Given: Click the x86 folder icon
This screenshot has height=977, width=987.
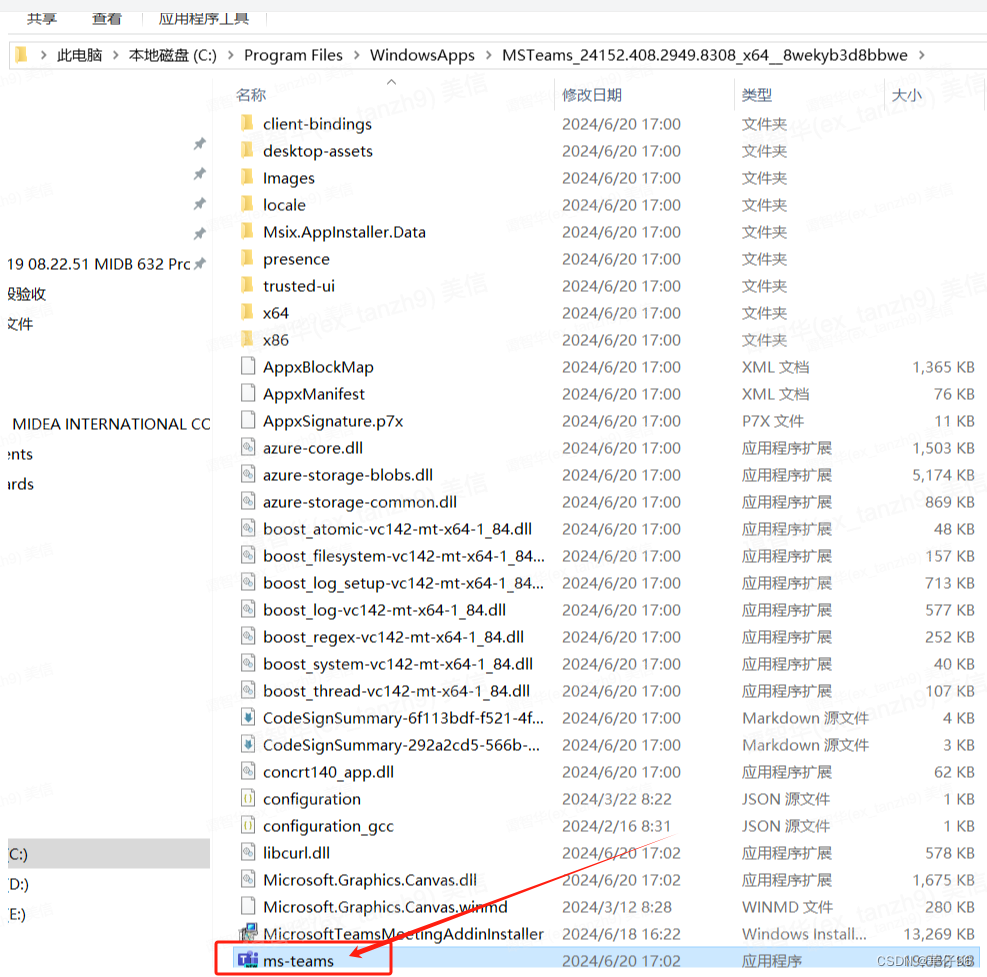Looking at the screenshot, I should pos(247,339).
